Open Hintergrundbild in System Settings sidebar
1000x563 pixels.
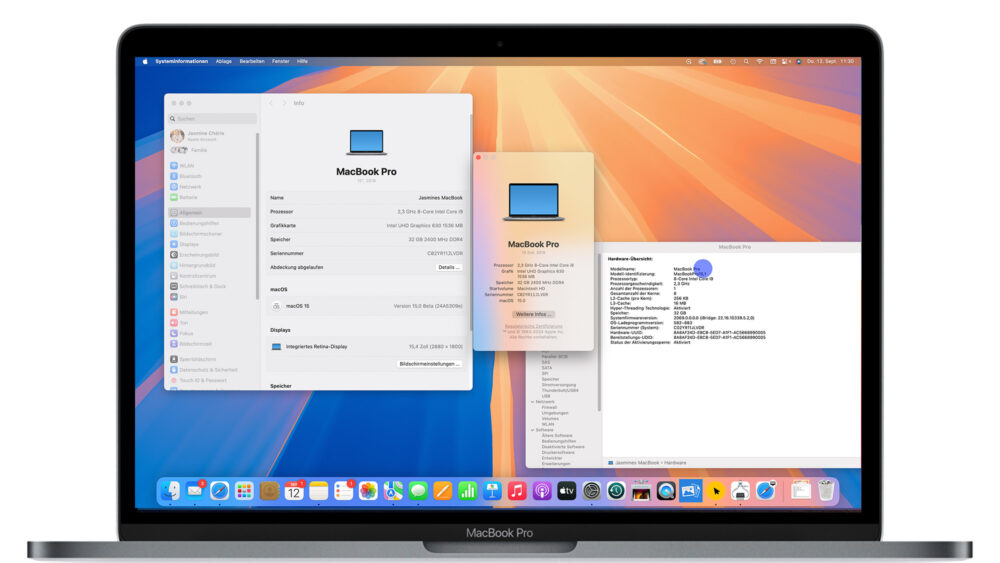coord(193,265)
